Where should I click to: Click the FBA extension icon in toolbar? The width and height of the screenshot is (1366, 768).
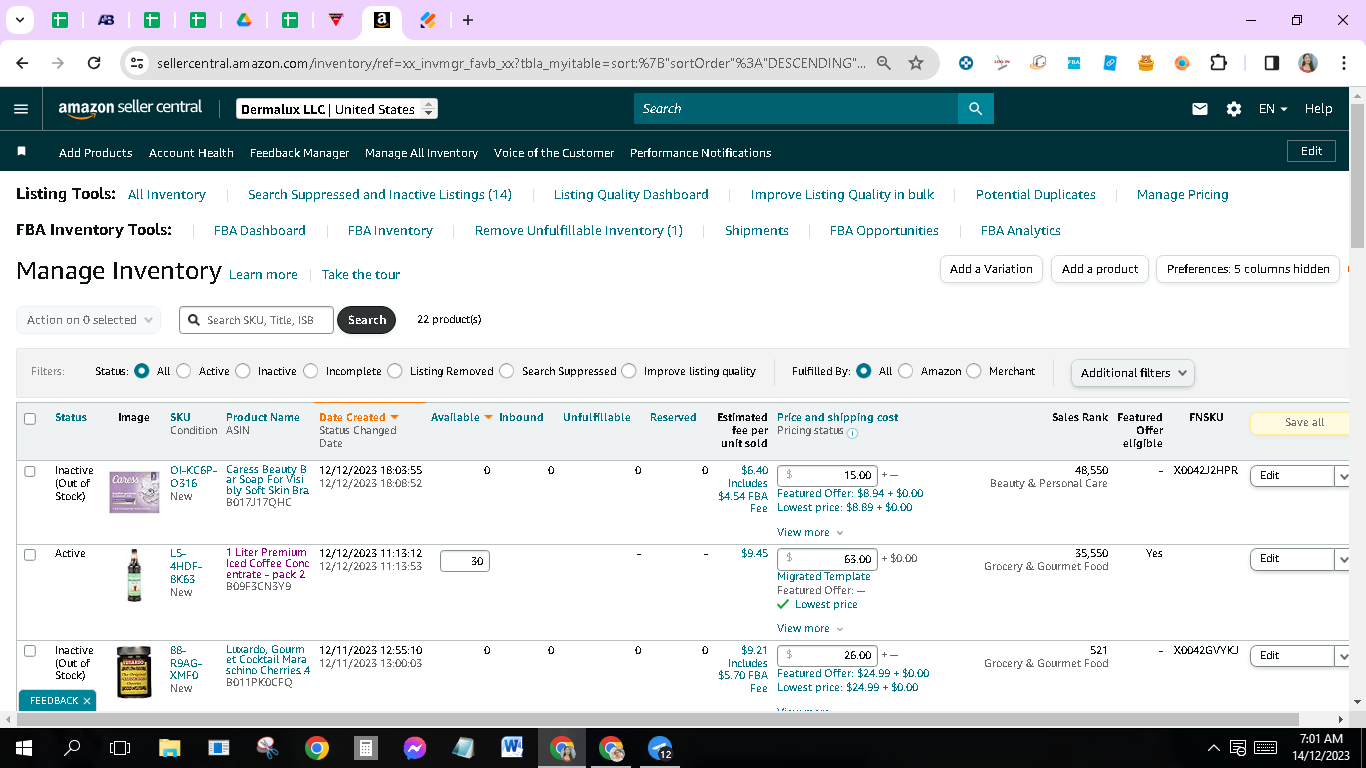coord(1074,63)
